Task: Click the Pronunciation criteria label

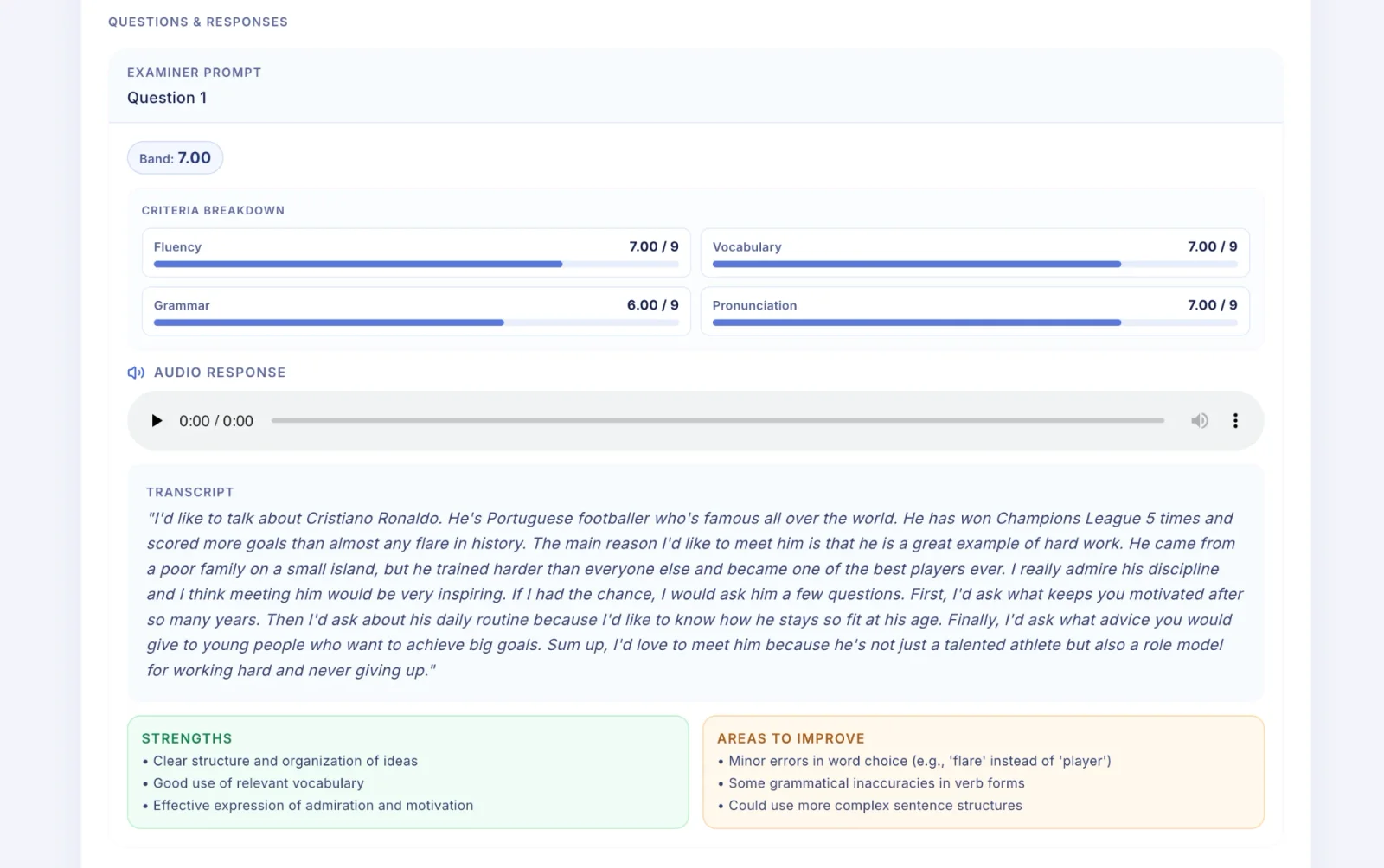Action: [754, 306]
